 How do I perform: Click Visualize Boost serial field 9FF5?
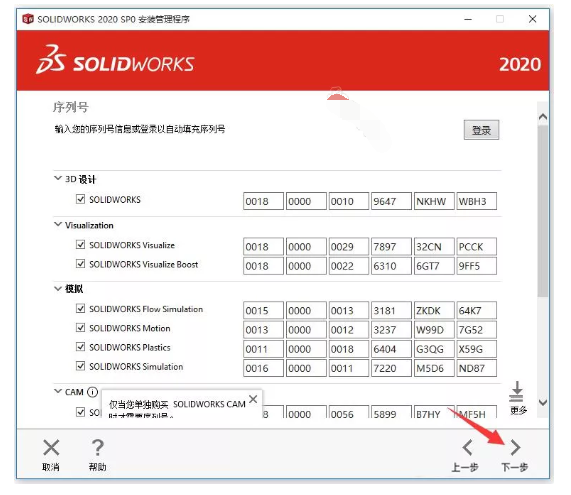point(476,266)
